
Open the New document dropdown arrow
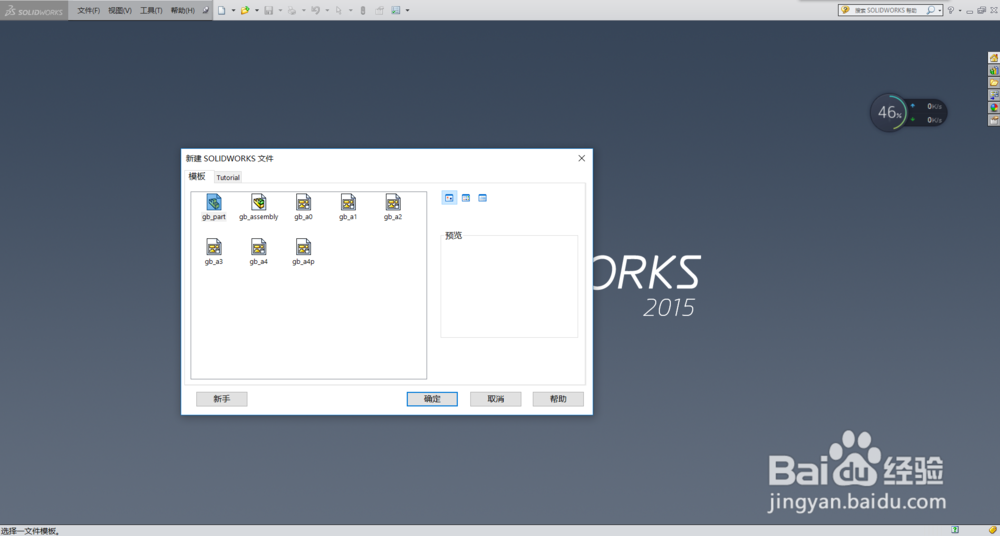233,10
